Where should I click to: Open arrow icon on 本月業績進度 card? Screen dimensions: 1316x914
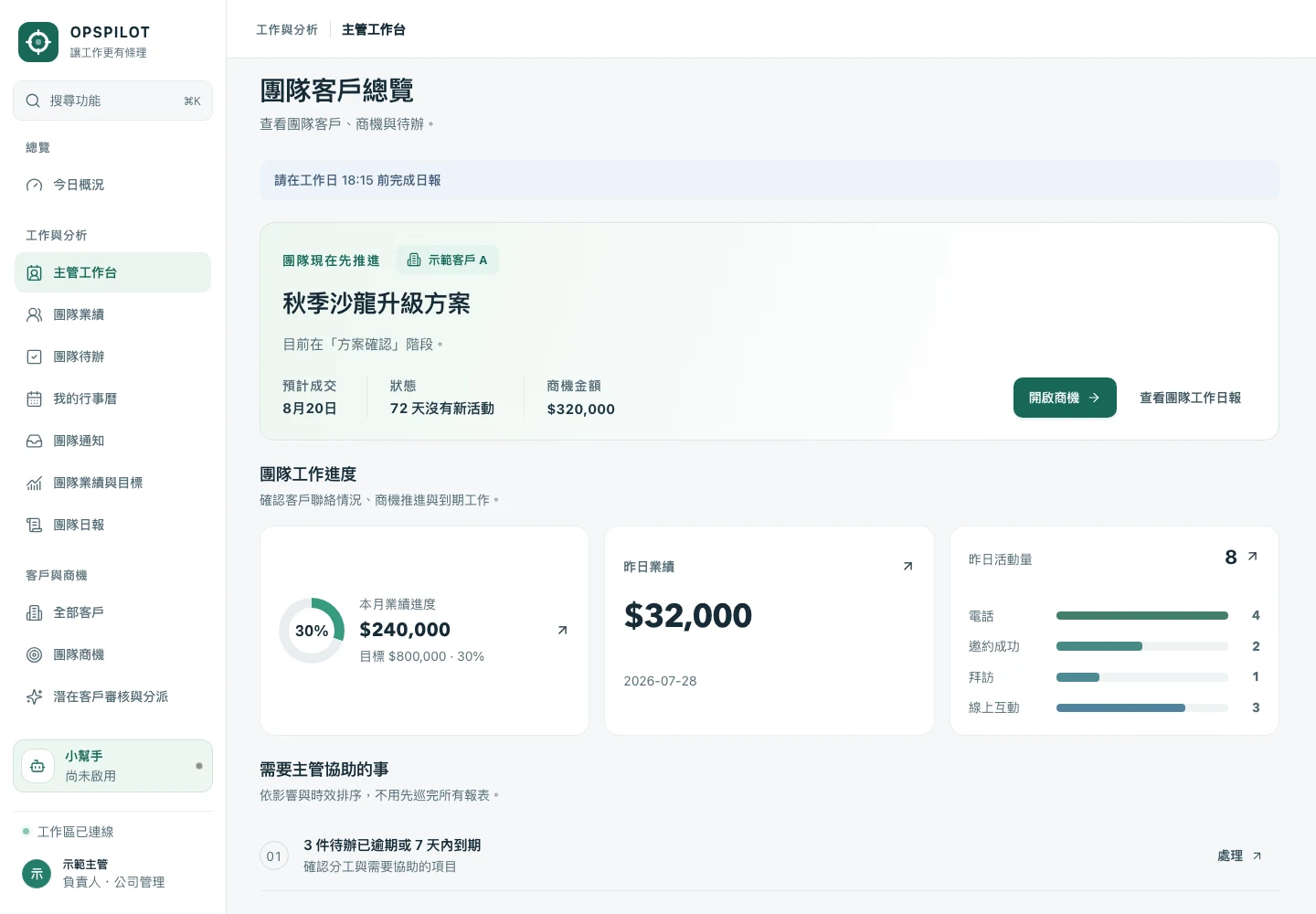562,630
